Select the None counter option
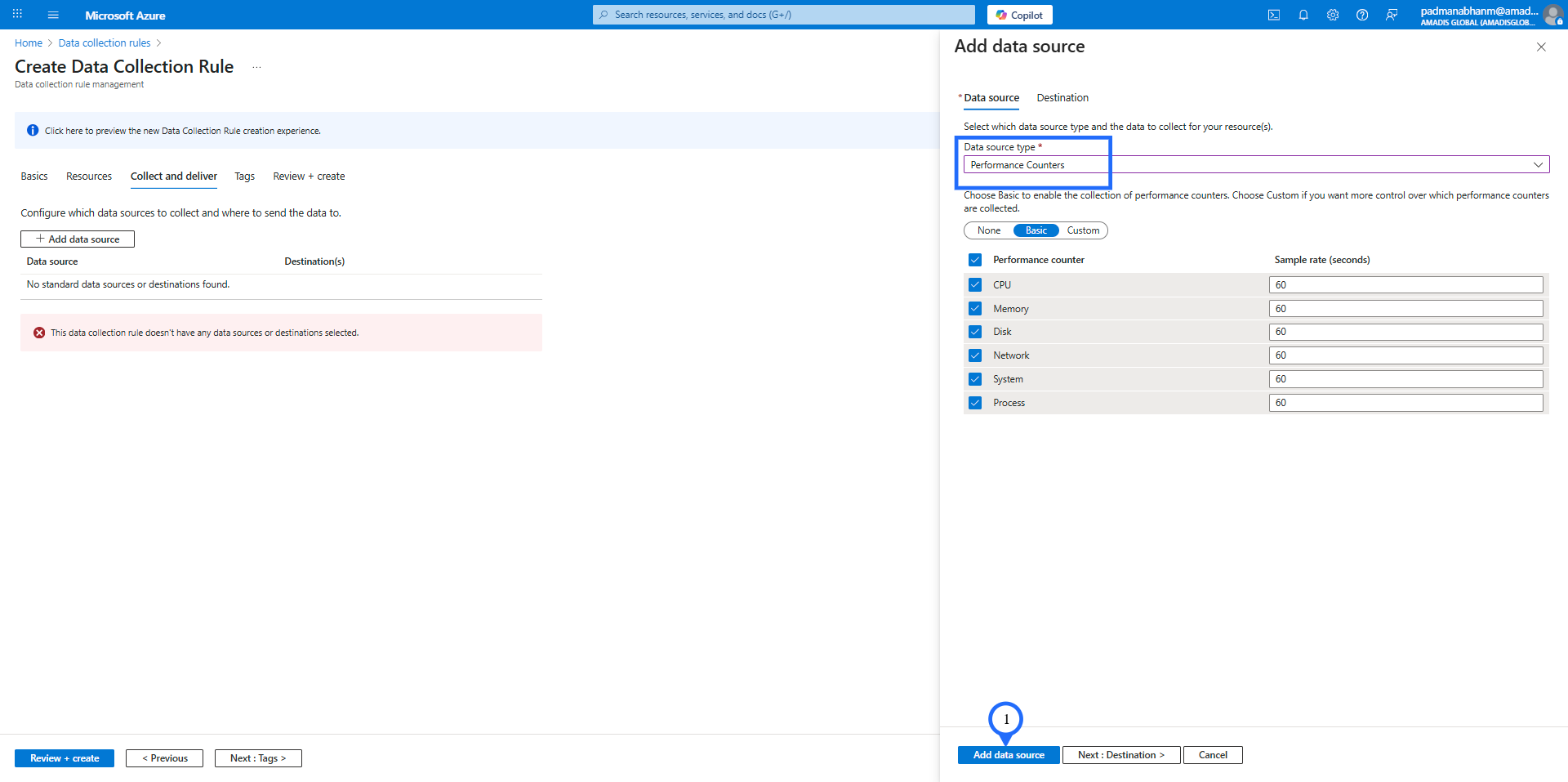The height and width of the screenshot is (782, 1568). click(988, 230)
